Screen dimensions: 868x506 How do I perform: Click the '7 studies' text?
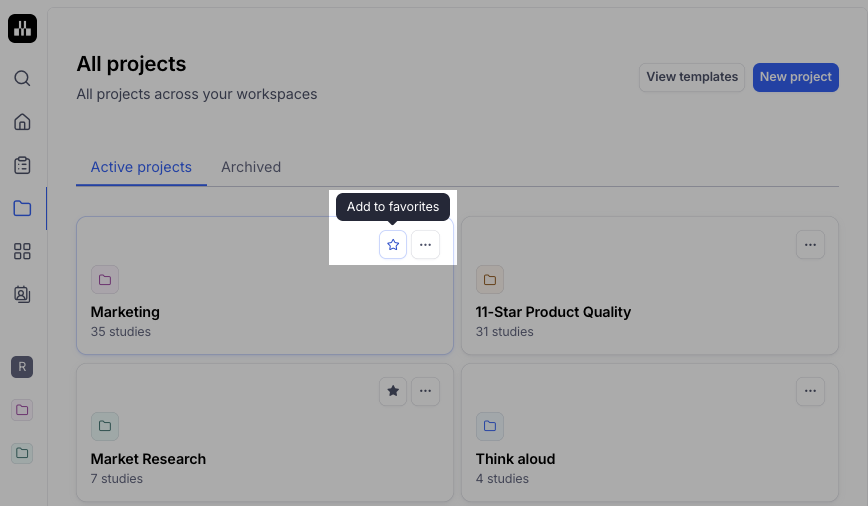117,478
